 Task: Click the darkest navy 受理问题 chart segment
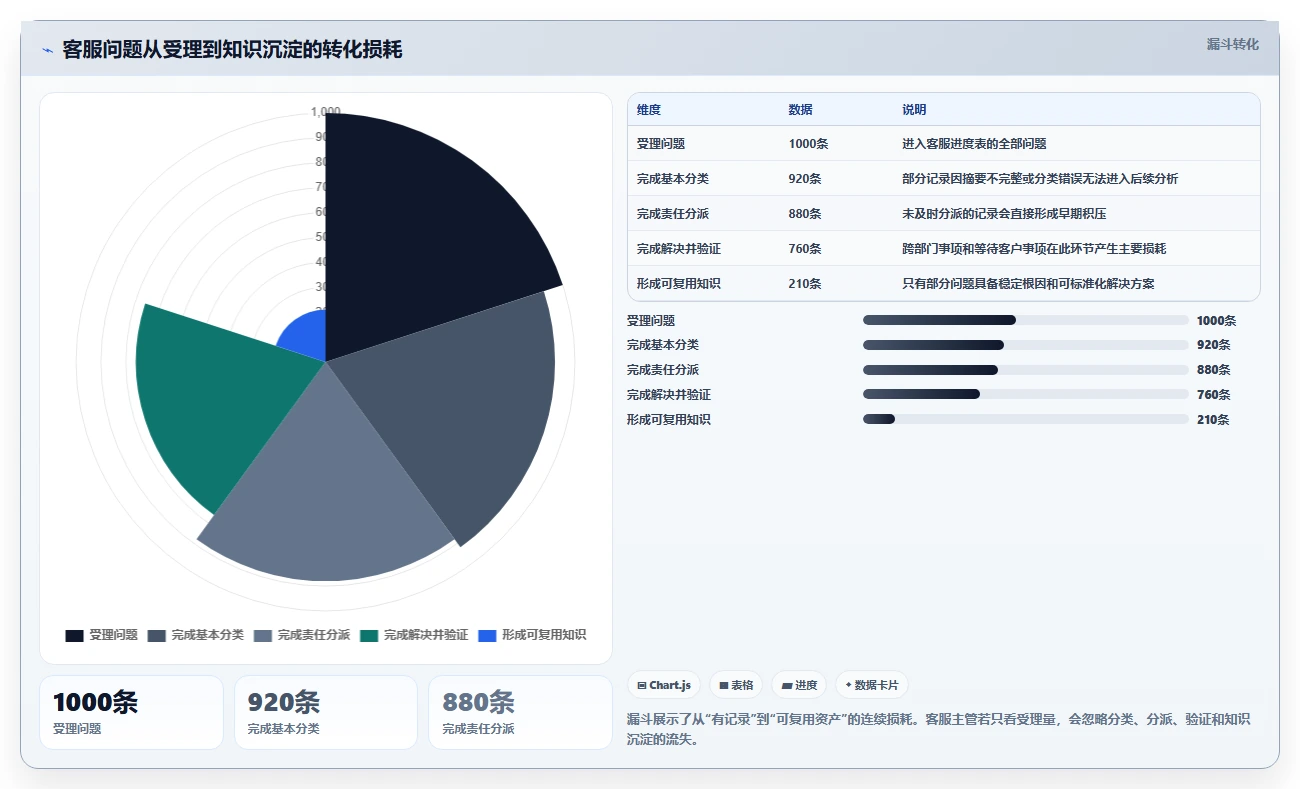[x=420, y=230]
